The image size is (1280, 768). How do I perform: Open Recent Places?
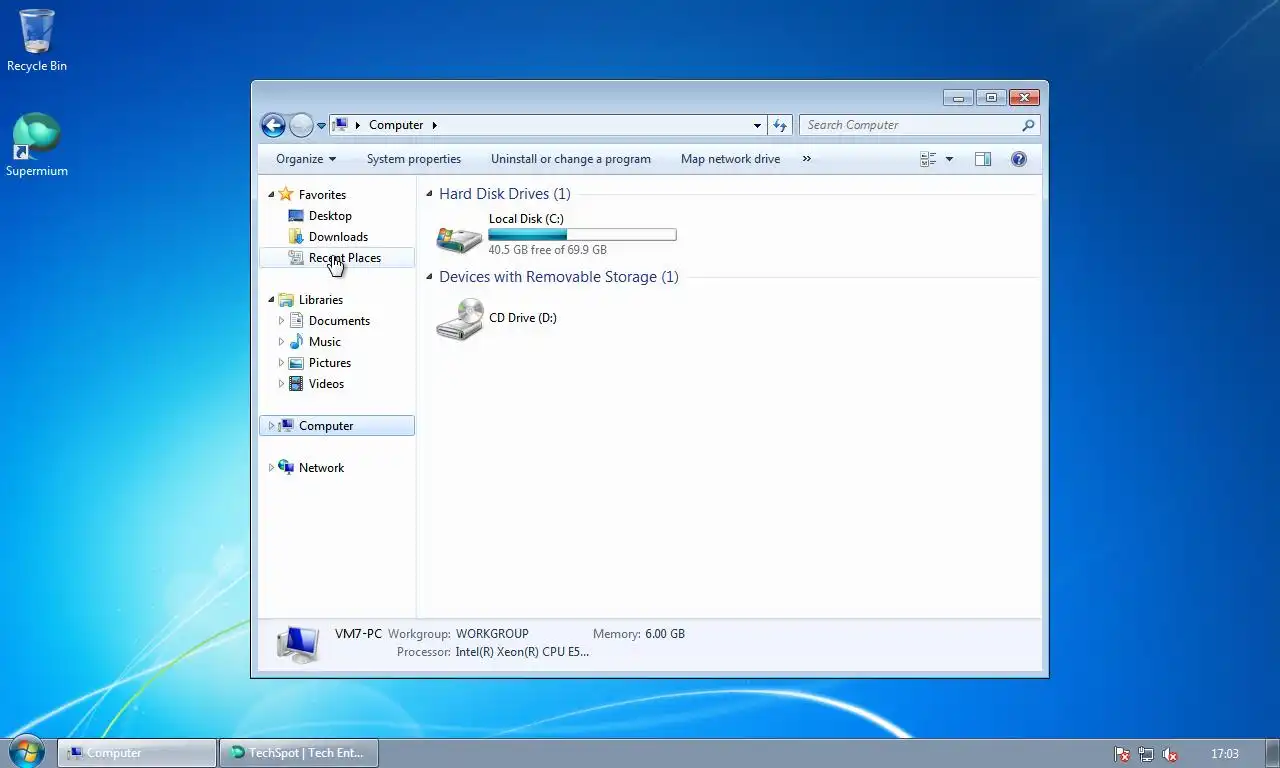click(x=344, y=258)
